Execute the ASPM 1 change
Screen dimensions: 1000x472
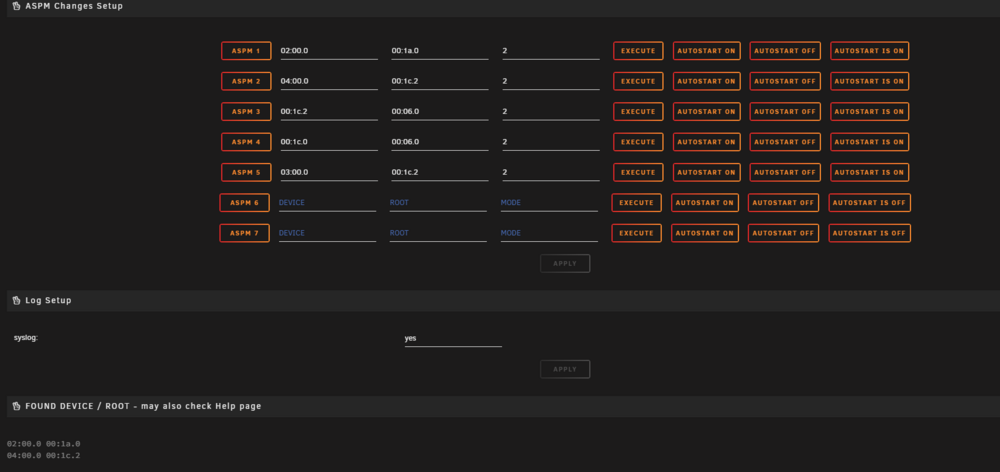(638, 51)
